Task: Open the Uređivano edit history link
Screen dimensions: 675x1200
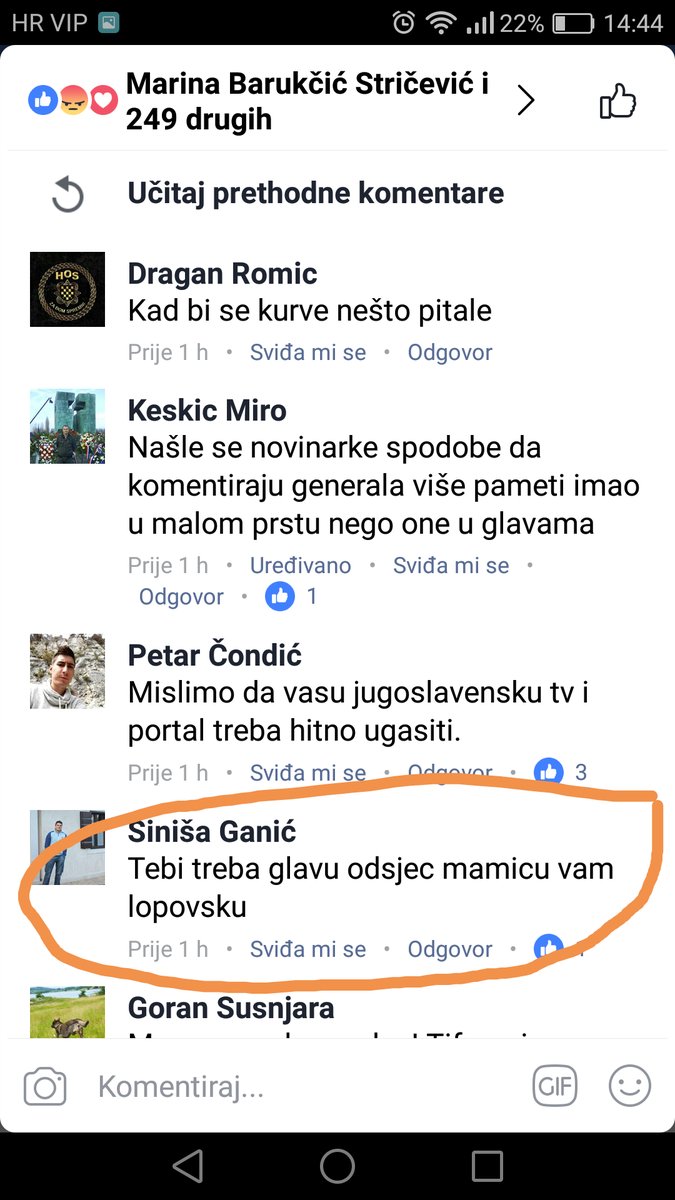Action: (300, 565)
